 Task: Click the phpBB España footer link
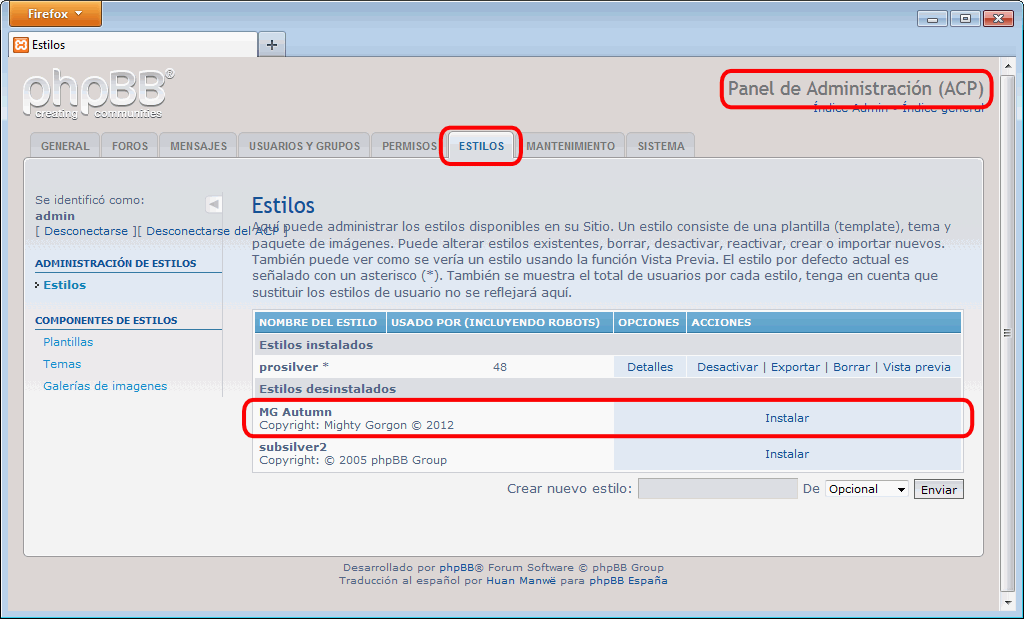628,580
